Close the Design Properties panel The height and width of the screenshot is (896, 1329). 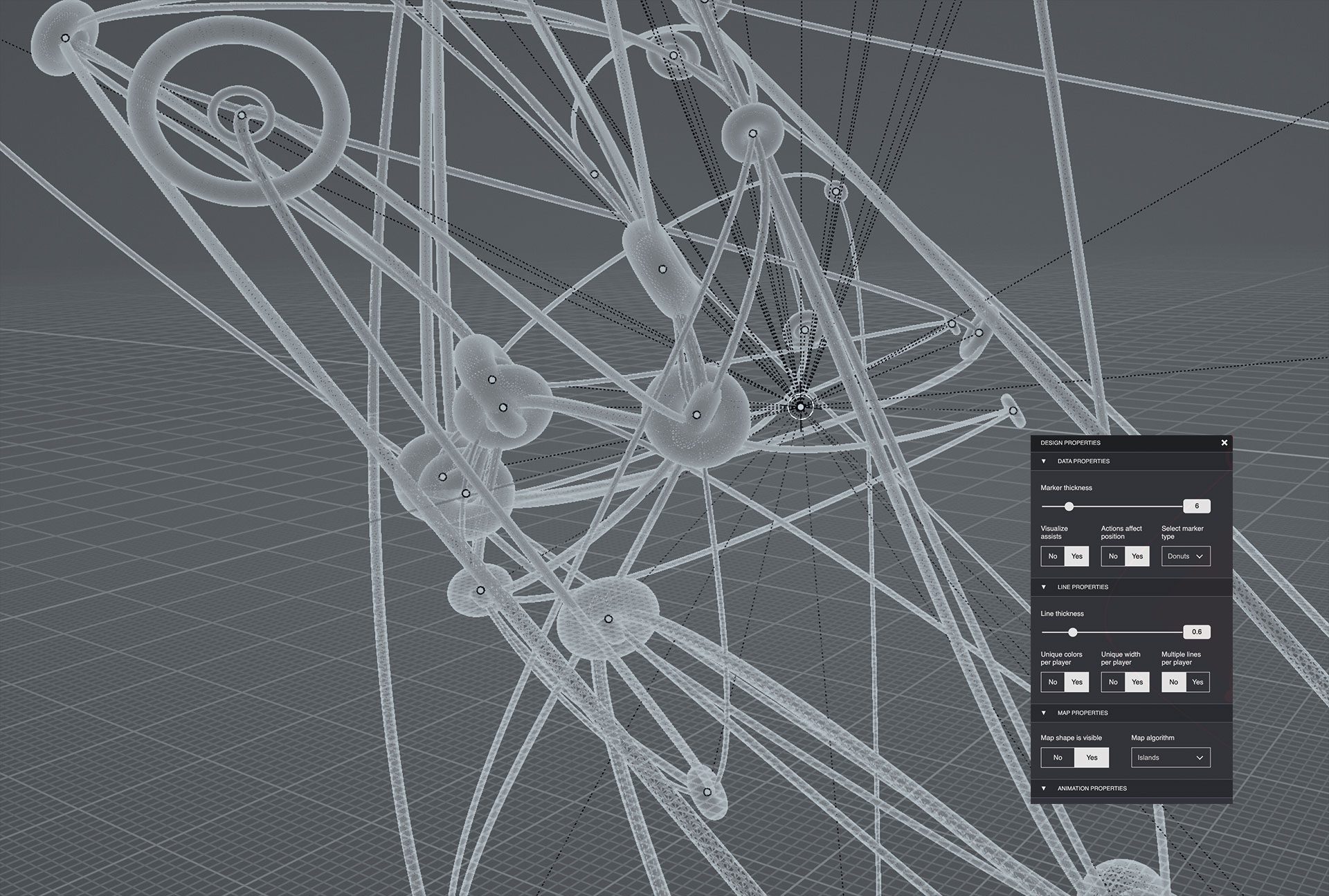[x=1223, y=442]
